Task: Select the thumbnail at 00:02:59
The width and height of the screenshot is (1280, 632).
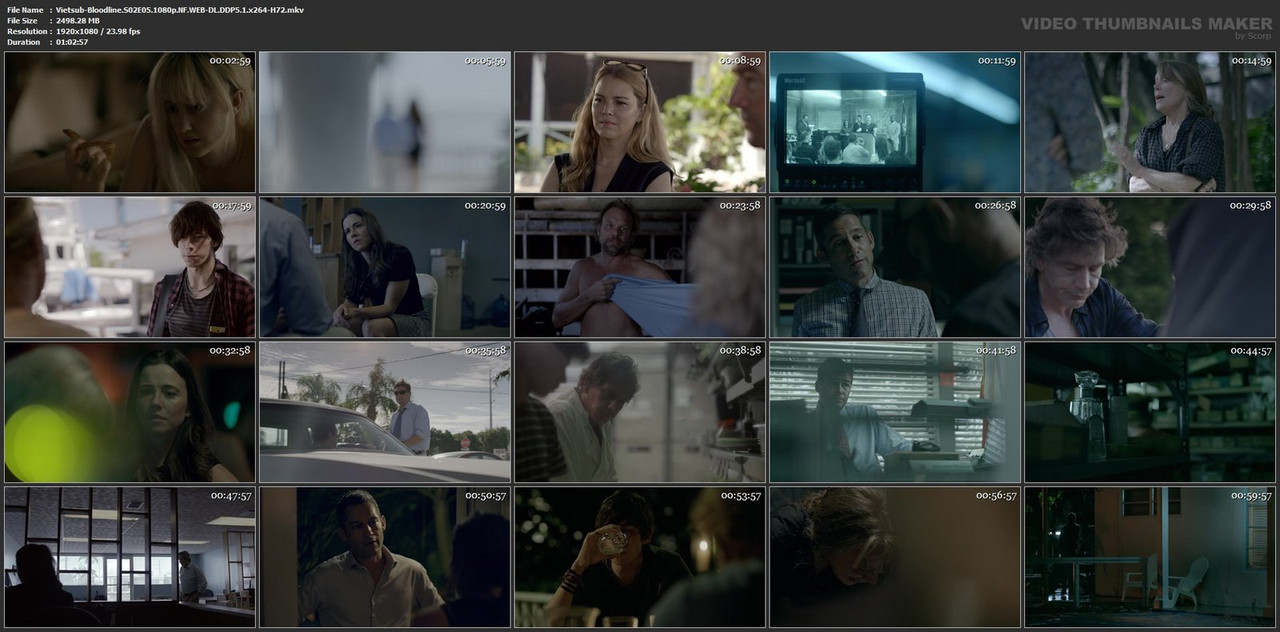Action: point(130,122)
